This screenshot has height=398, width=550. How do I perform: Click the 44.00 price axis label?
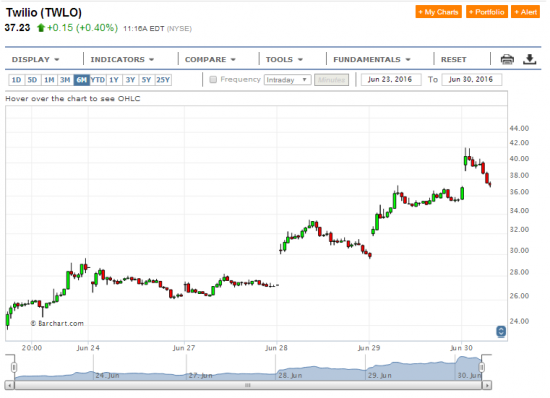tap(519, 128)
